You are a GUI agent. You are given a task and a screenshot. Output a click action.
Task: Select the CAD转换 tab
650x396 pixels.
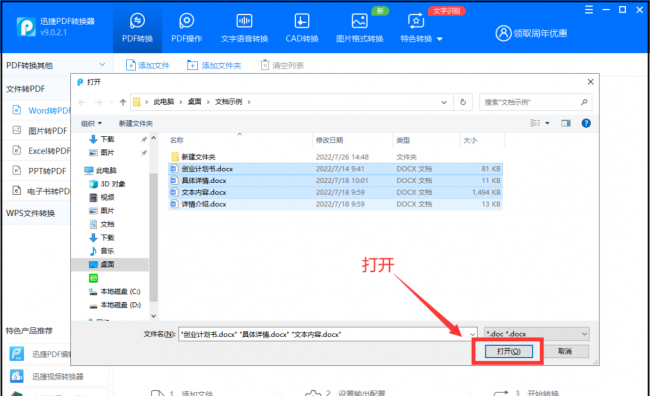point(302,28)
